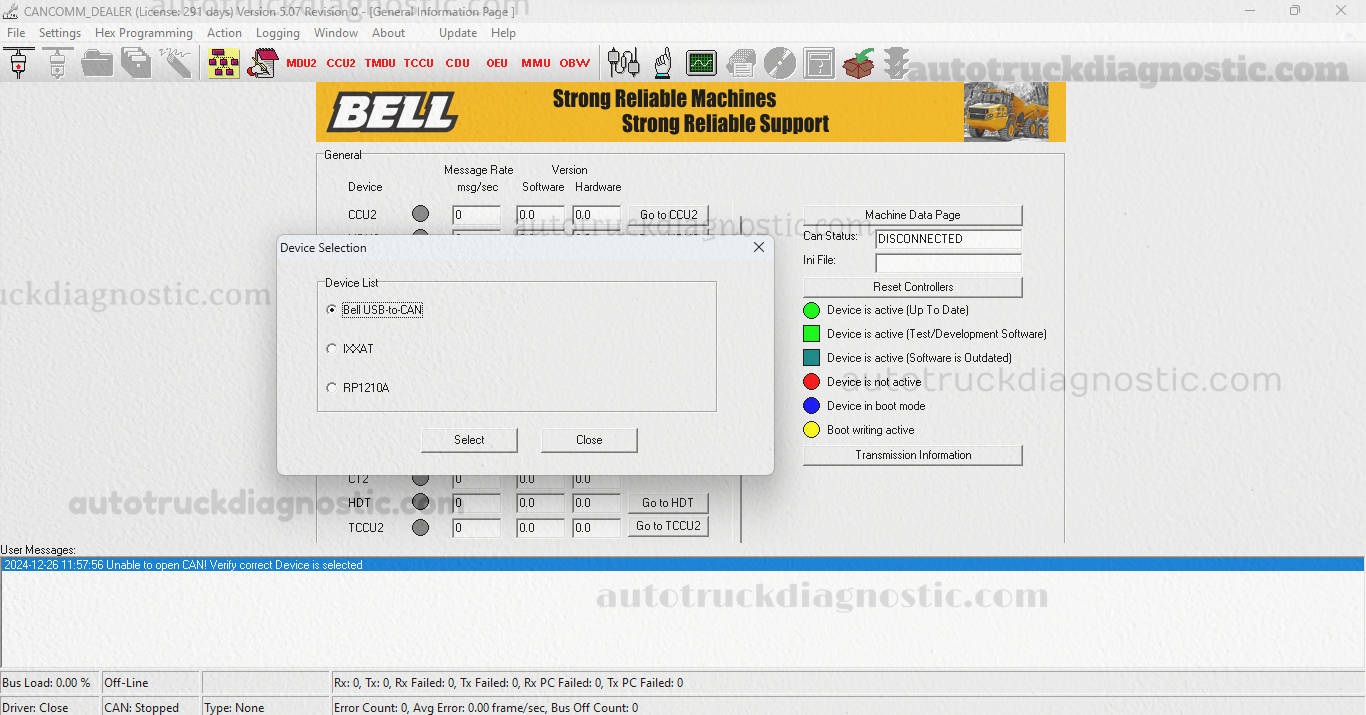Click the grayed open folder toolbar icon
Viewport: 1366px width, 715px height.
(97, 63)
